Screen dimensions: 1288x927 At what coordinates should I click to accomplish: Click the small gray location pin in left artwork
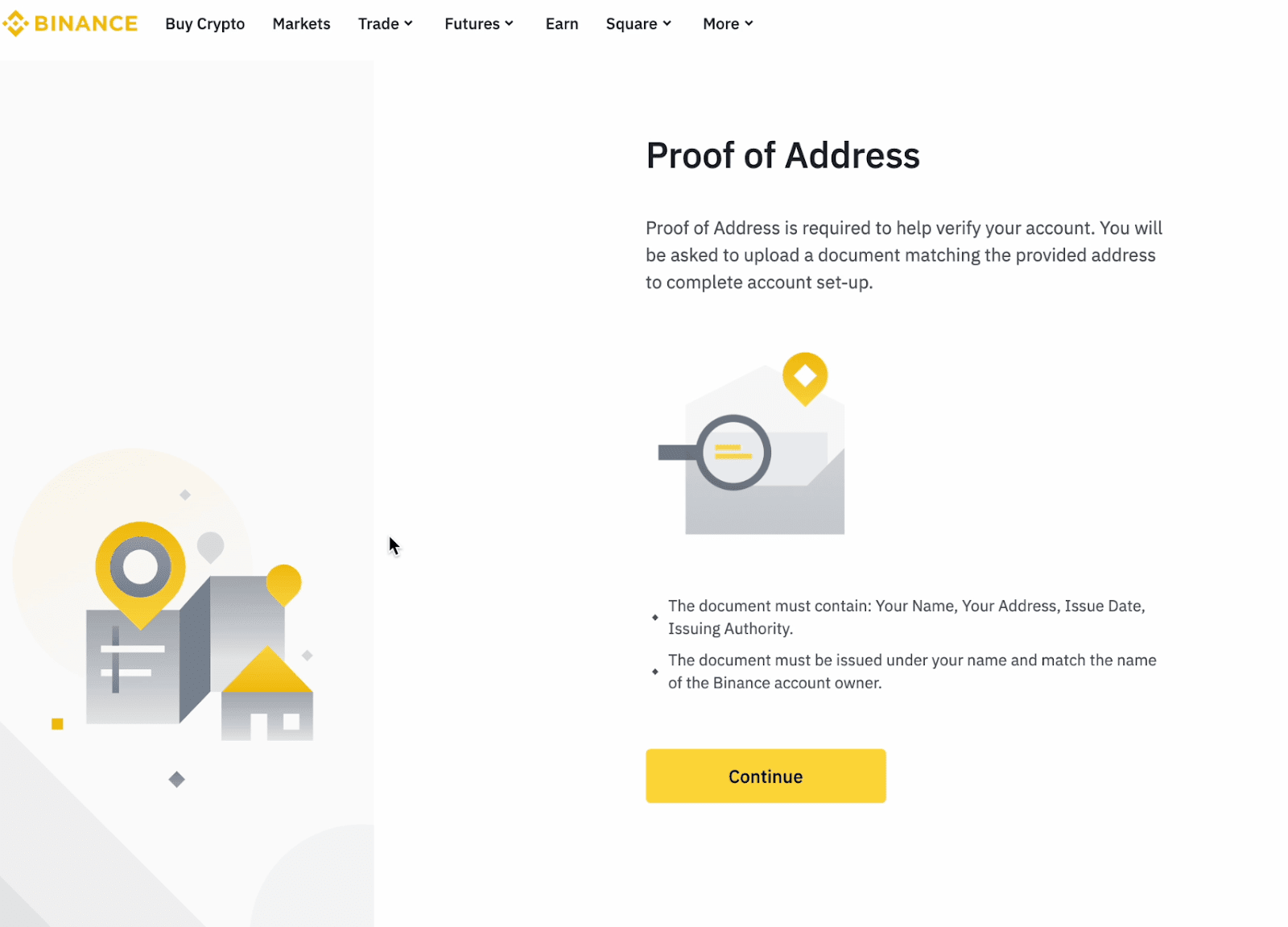point(211,546)
